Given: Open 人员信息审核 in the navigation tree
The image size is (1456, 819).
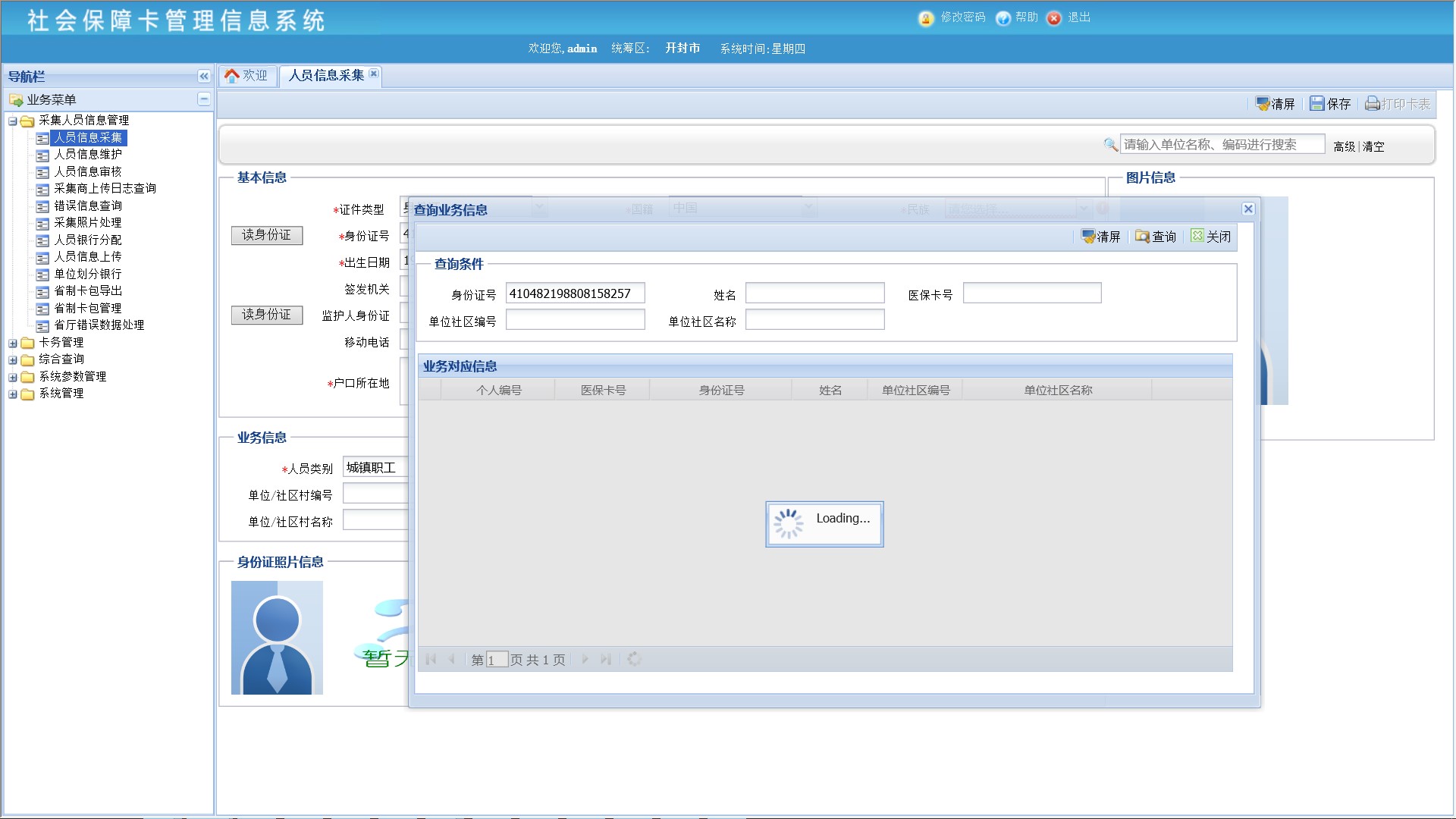Looking at the screenshot, I should pos(88,171).
